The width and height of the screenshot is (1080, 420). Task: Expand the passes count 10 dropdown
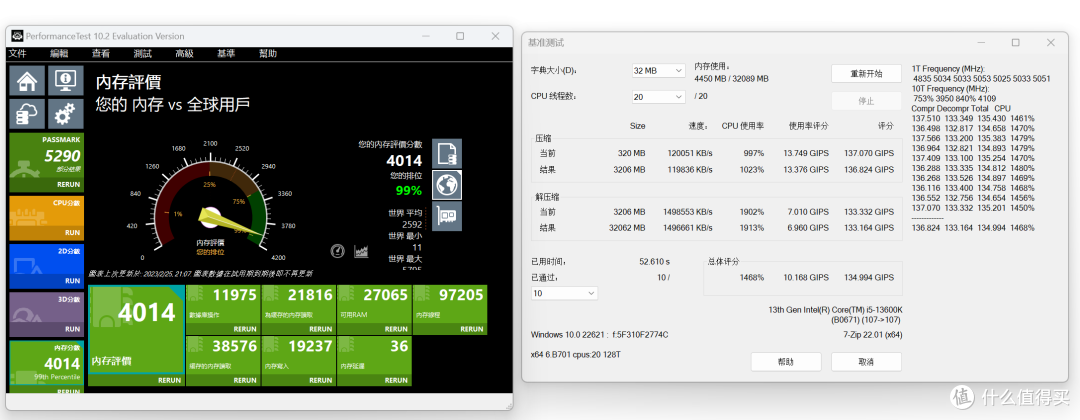click(564, 293)
